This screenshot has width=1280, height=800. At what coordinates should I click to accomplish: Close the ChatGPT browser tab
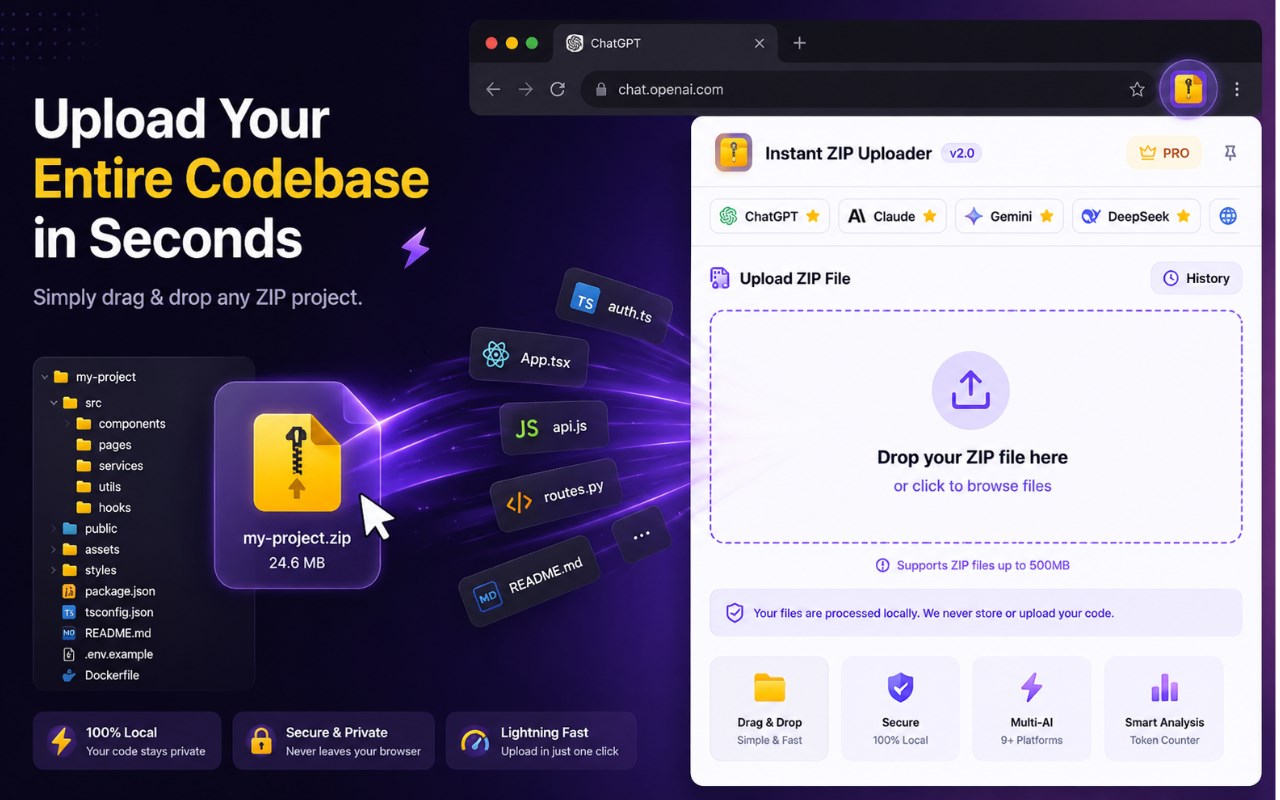(759, 43)
